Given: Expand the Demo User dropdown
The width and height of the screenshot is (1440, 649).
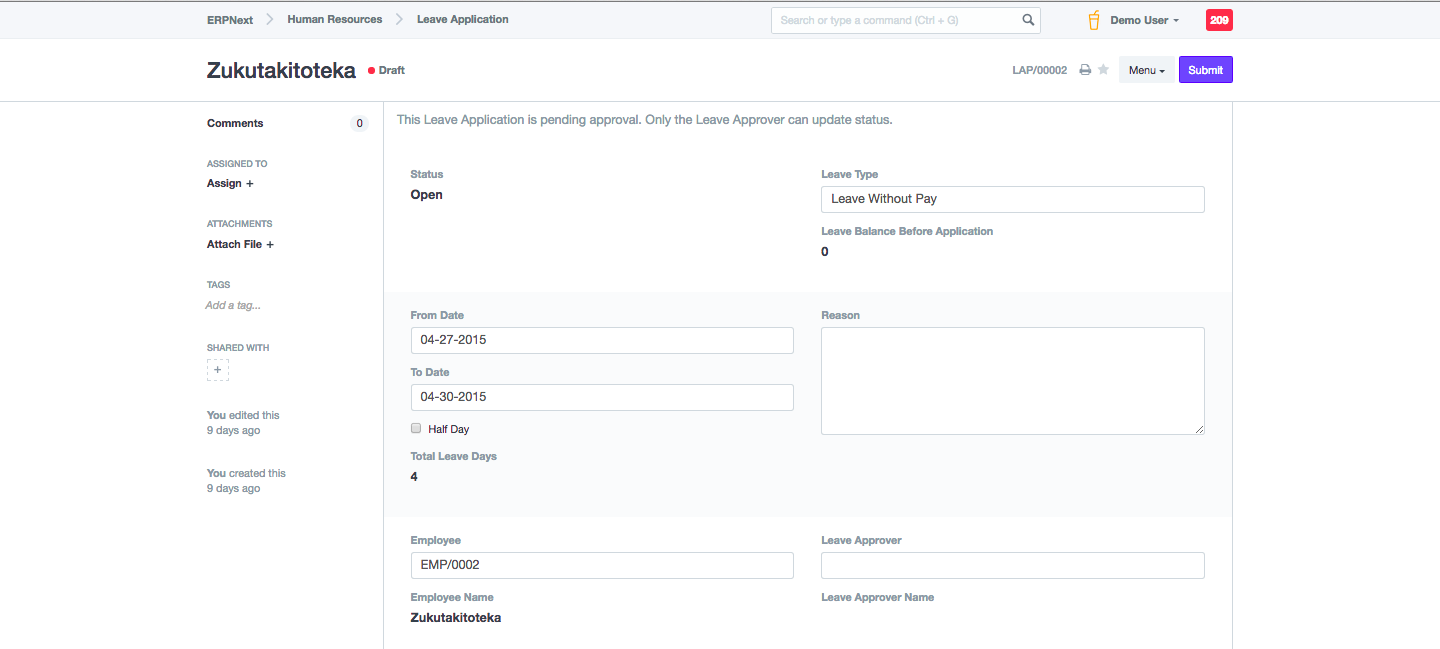Looking at the screenshot, I should (1145, 20).
